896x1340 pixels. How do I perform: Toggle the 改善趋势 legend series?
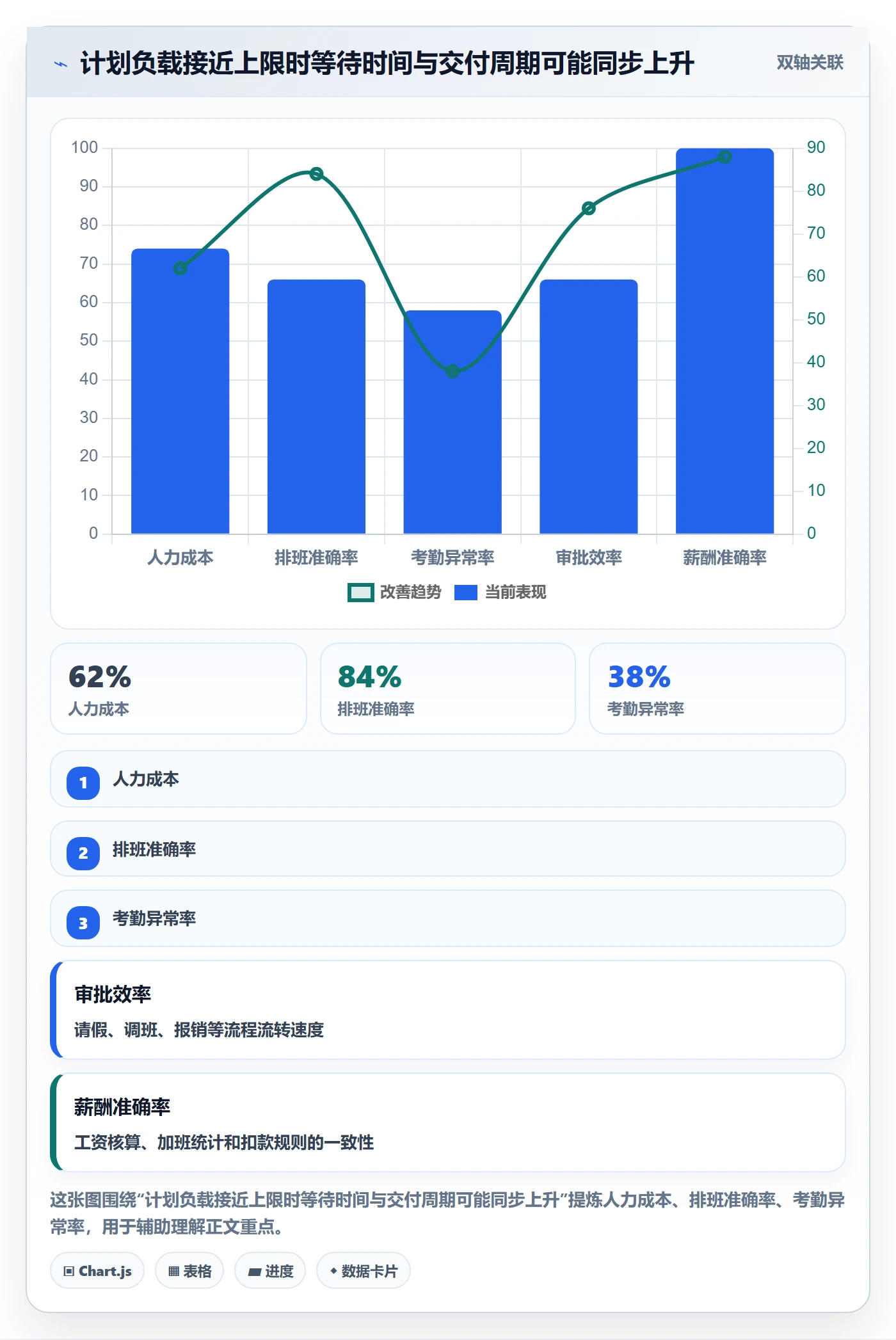[394, 593]
